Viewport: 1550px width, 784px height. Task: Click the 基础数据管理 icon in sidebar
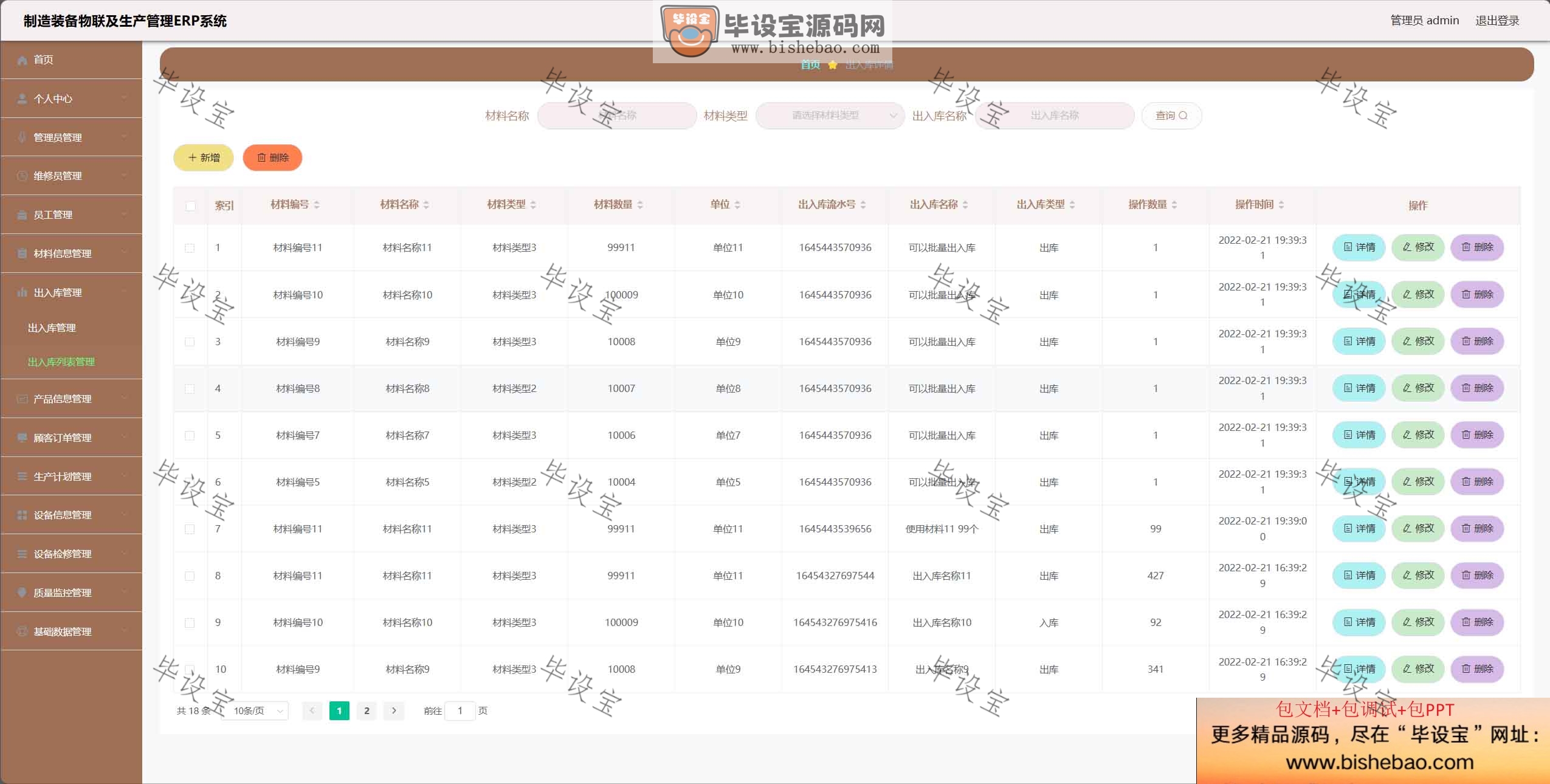tap(22, 631)
